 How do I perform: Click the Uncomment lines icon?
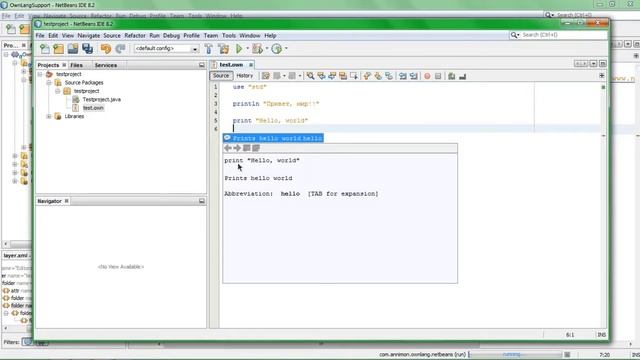[x=462, y=76]
